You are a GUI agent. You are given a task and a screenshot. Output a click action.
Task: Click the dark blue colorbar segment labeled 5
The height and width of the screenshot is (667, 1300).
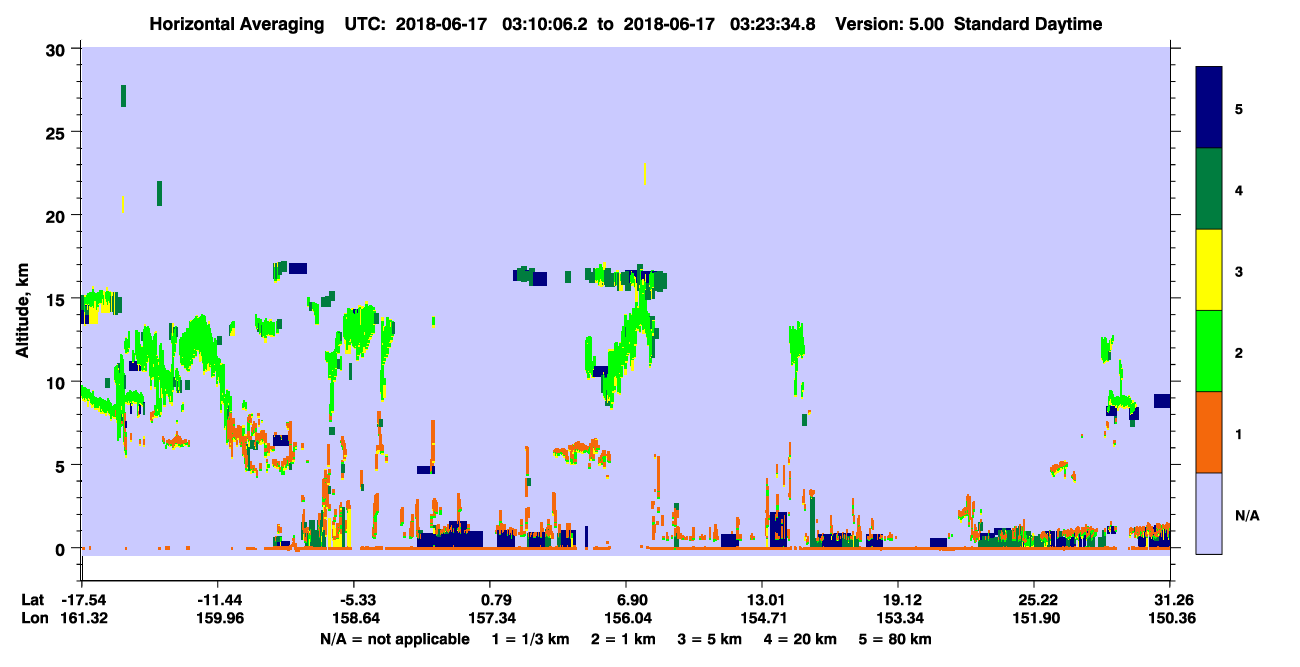(x=1209, y=108)
